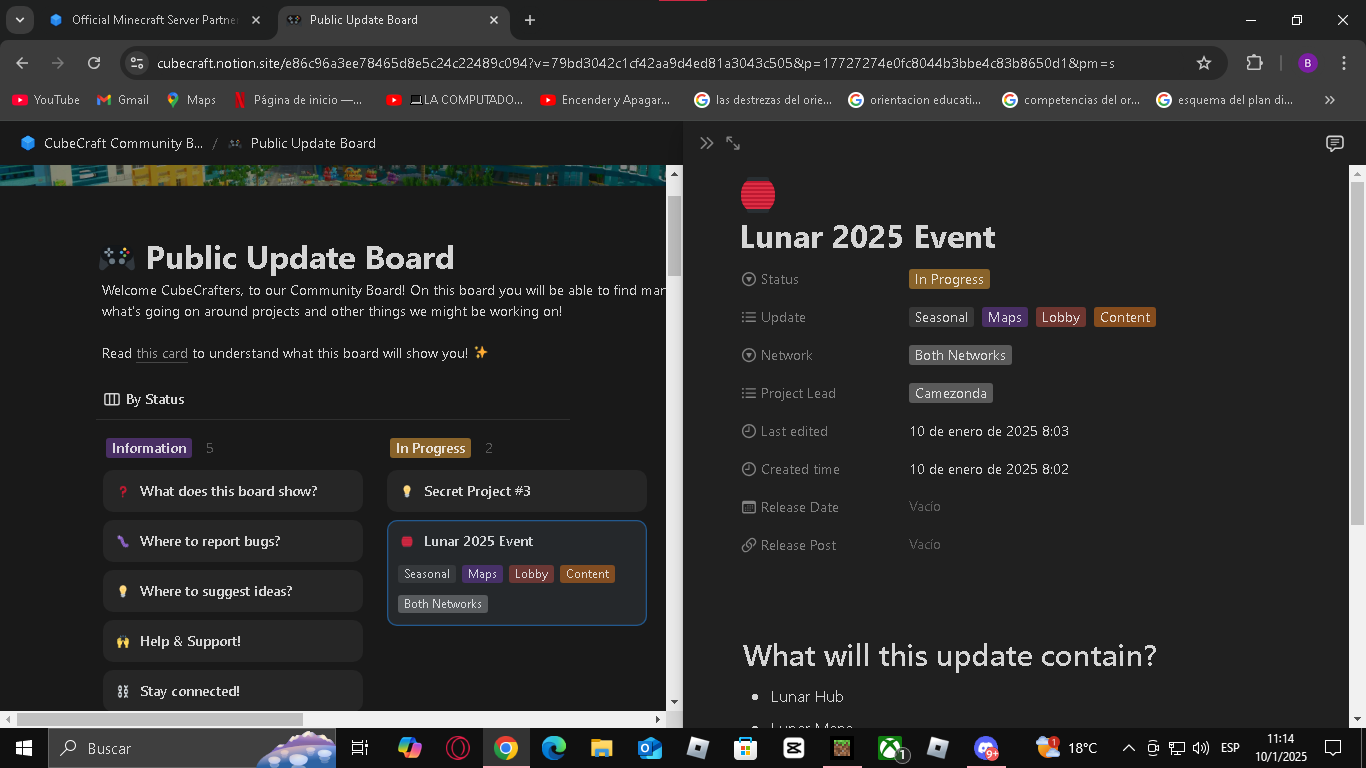Click the red Lunar 2025 Event page icon
Viewport: 1366px width, 768px height.
pos(758,195)
